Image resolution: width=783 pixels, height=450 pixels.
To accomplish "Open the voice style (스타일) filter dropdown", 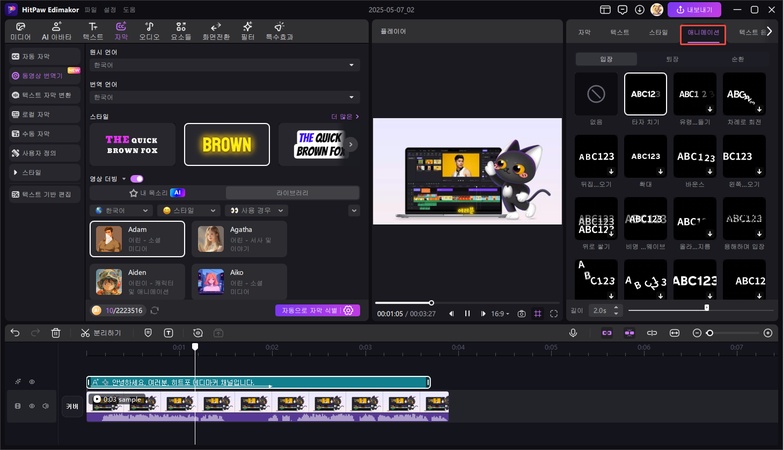I will (189, 211).
